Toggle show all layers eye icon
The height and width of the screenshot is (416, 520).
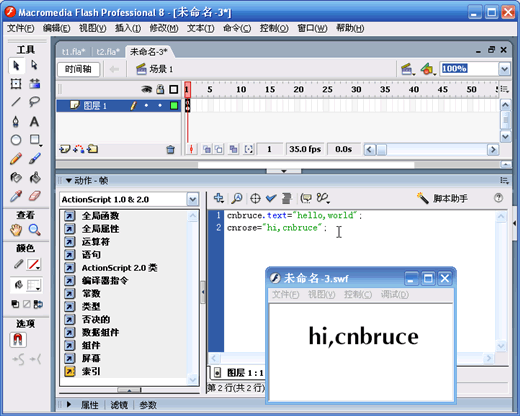pos(146,89)
